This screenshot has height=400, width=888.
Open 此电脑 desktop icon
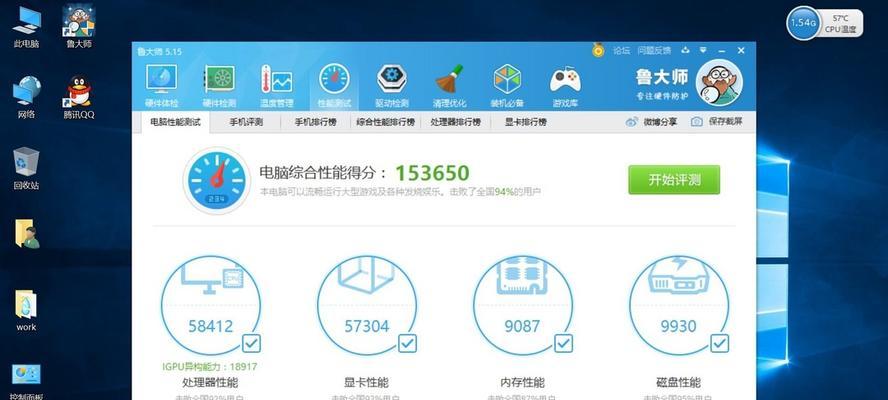tap(27, 27)
